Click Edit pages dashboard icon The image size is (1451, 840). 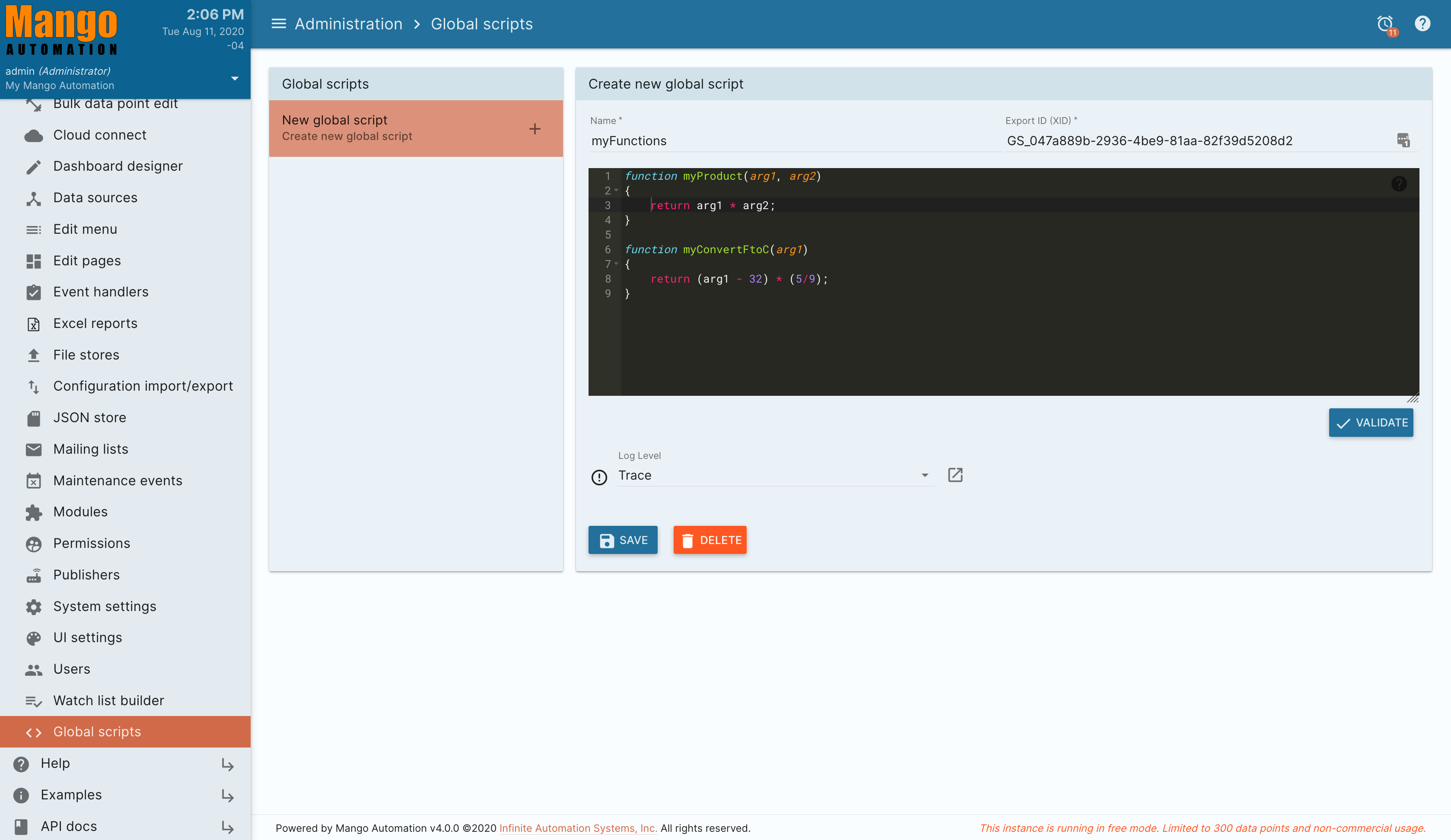[33, 261]
